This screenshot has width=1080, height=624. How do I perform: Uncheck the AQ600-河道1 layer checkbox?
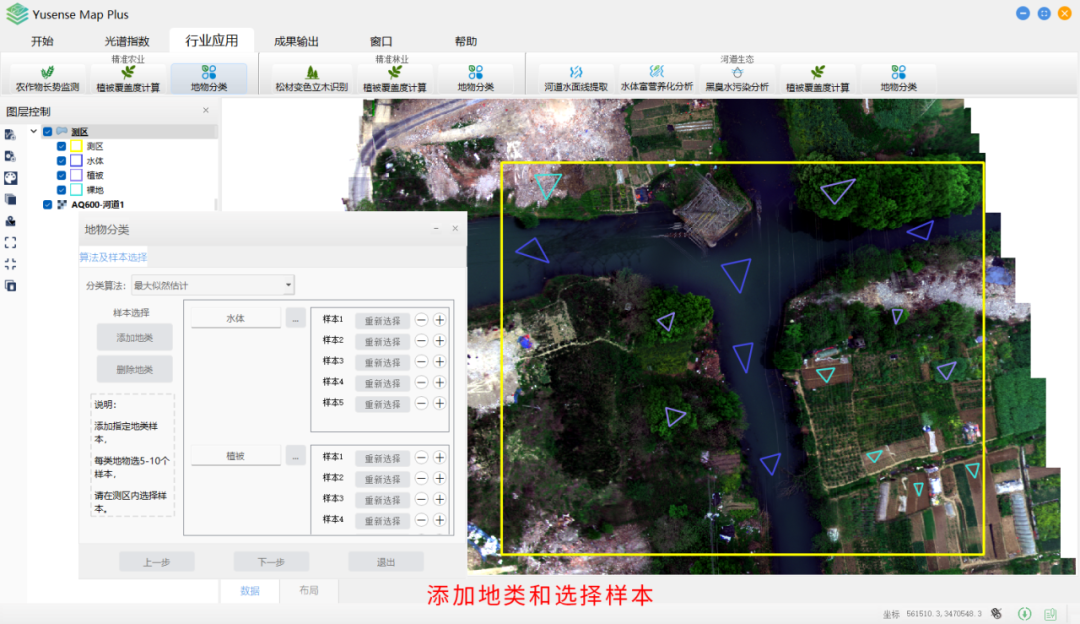tap(47, 204)
